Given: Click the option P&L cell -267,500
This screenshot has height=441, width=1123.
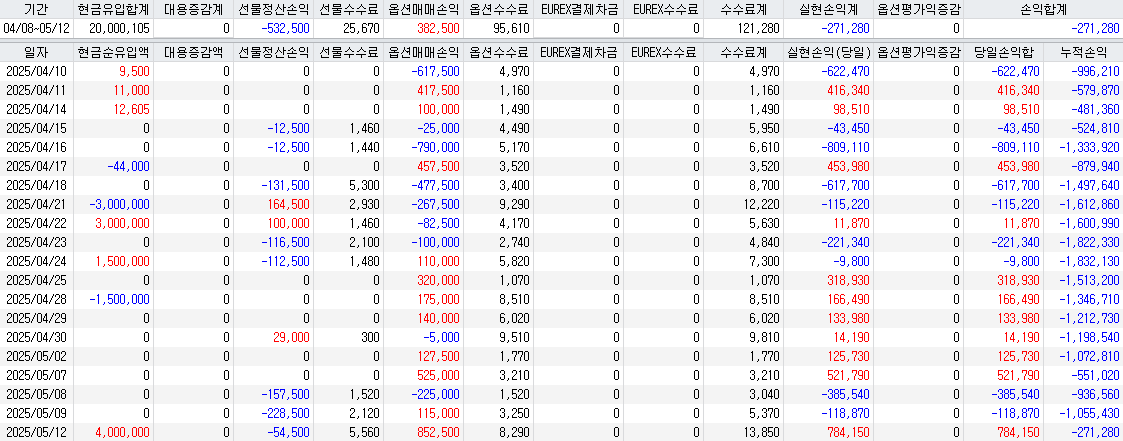Looking at the screenshot, I should point(435,204).
